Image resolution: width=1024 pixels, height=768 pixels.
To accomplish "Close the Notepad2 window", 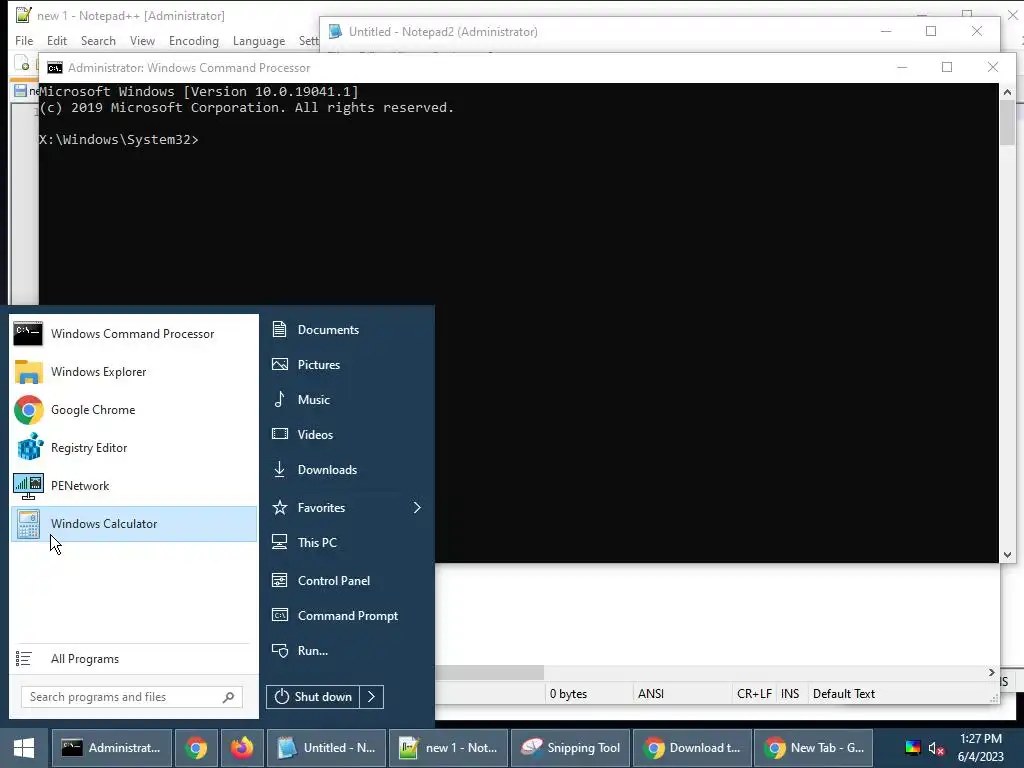I will pyautogui.click(x=977, y=31).
